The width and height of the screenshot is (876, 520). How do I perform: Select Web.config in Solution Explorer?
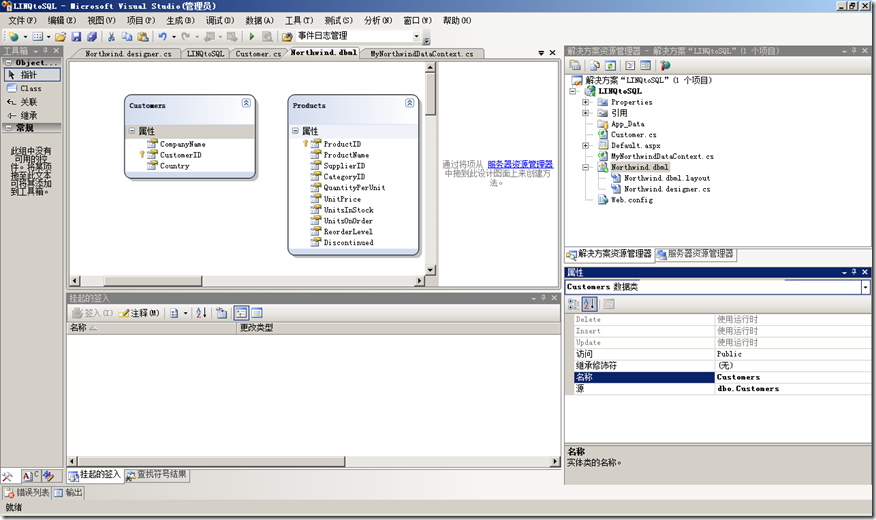point(631,200)
